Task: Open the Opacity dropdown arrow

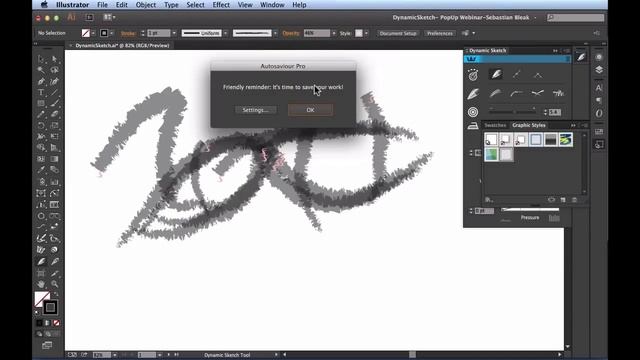Action: click(x=334, y=33)
